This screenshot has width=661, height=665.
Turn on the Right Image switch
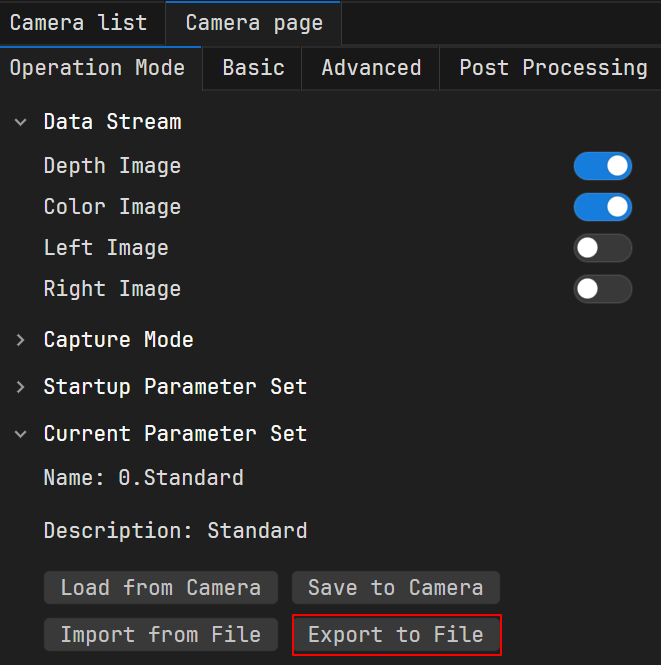(x=602, y=289)
